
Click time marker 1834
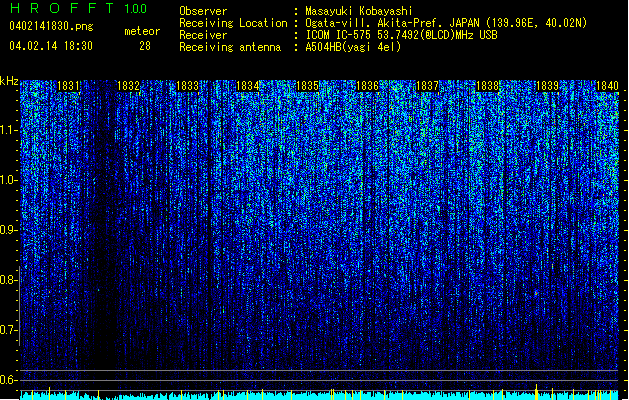248,86
